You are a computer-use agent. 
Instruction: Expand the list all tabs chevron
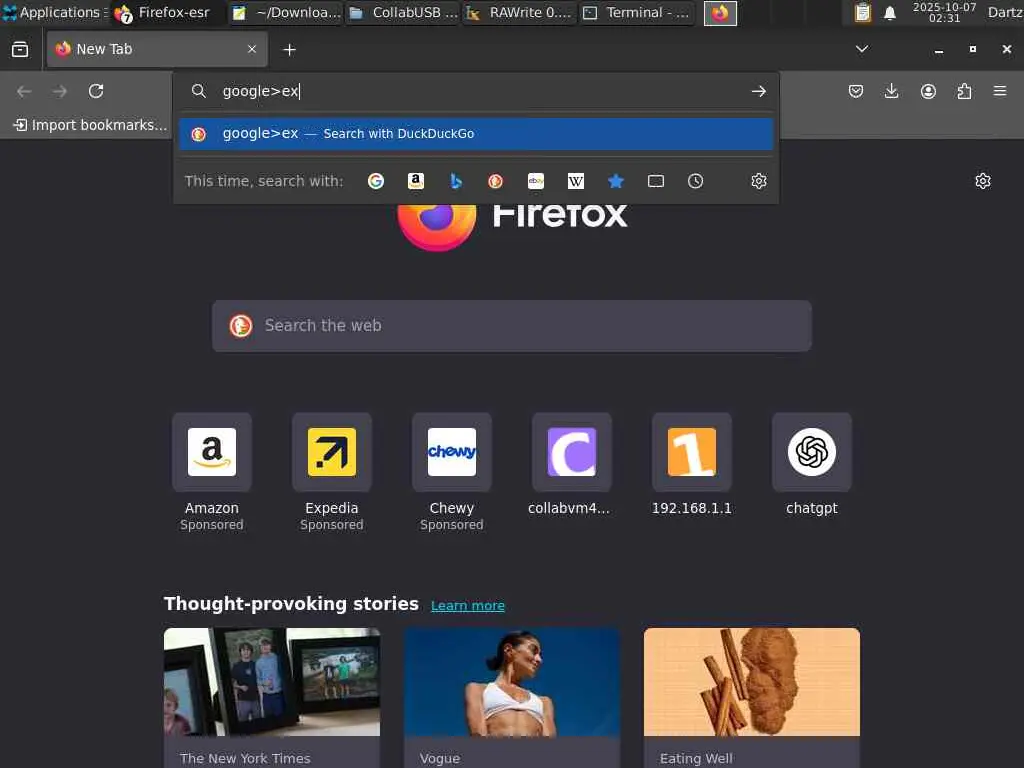[x=862, y=49]
